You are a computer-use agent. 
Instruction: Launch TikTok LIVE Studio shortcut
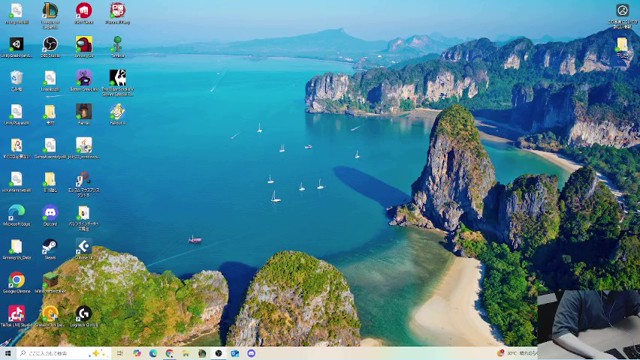(16, 314)
